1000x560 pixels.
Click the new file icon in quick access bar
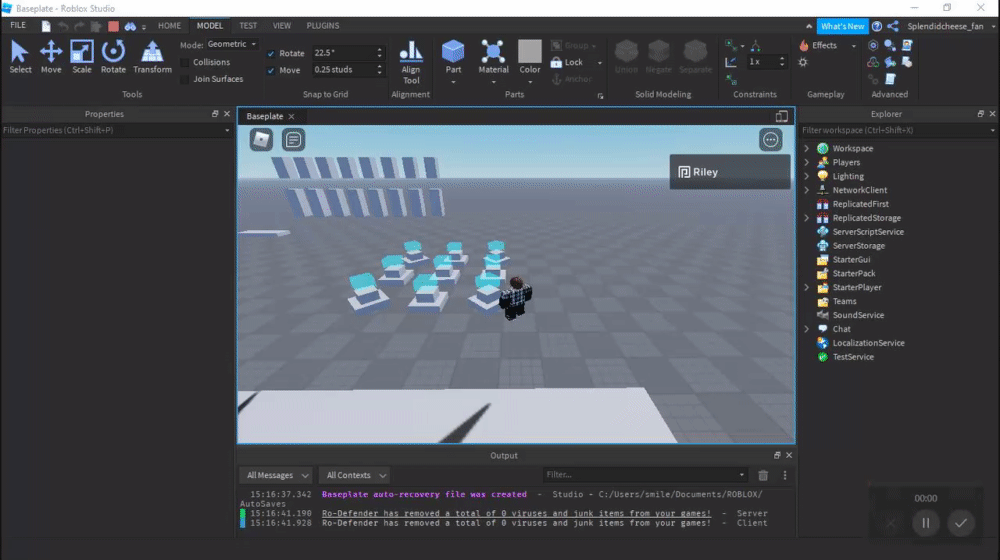point(46,26)
